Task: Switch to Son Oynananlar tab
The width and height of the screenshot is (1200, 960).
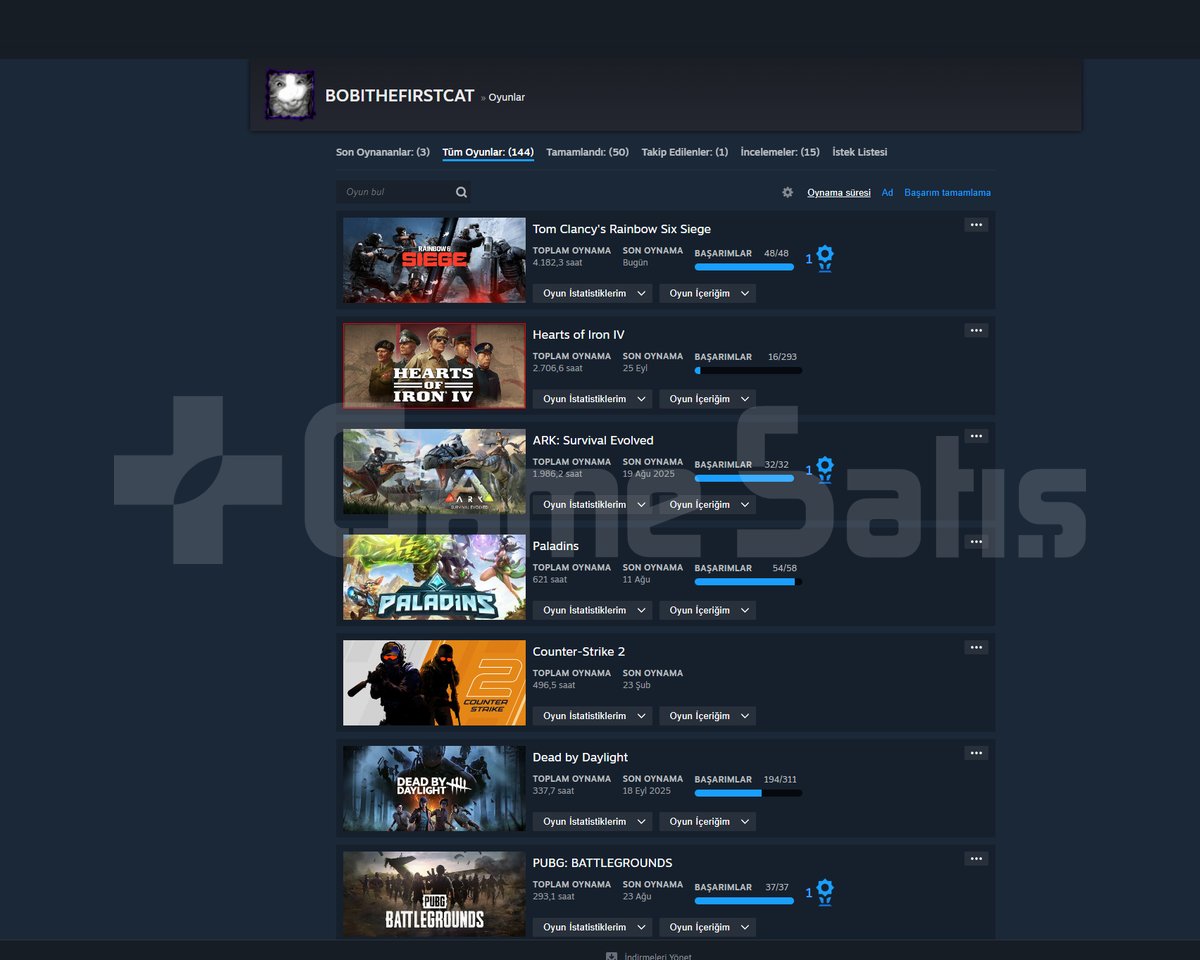Action: click(383, 152)
